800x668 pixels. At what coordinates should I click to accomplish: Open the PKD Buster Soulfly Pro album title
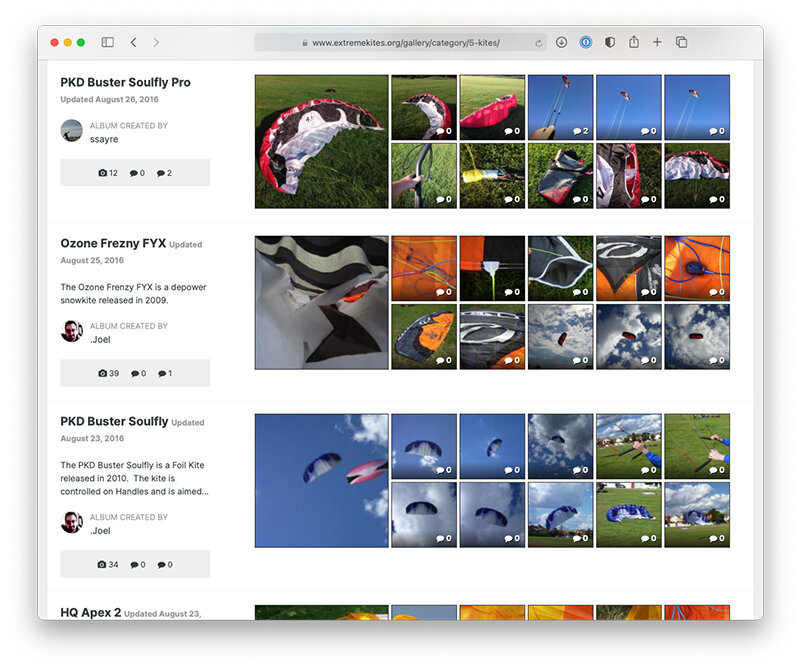click(x=126, y=82)
